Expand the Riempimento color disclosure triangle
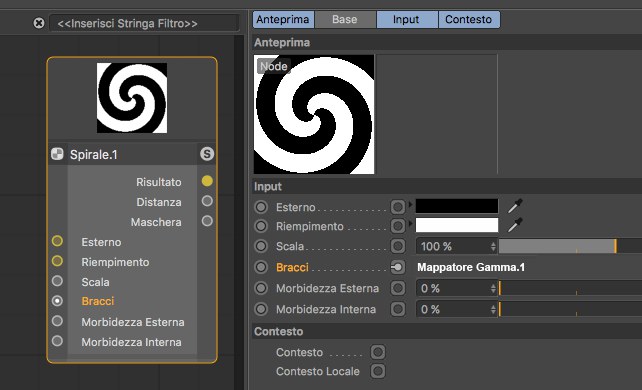The width and height of the screenshot is (642, 390). [410, 223]
